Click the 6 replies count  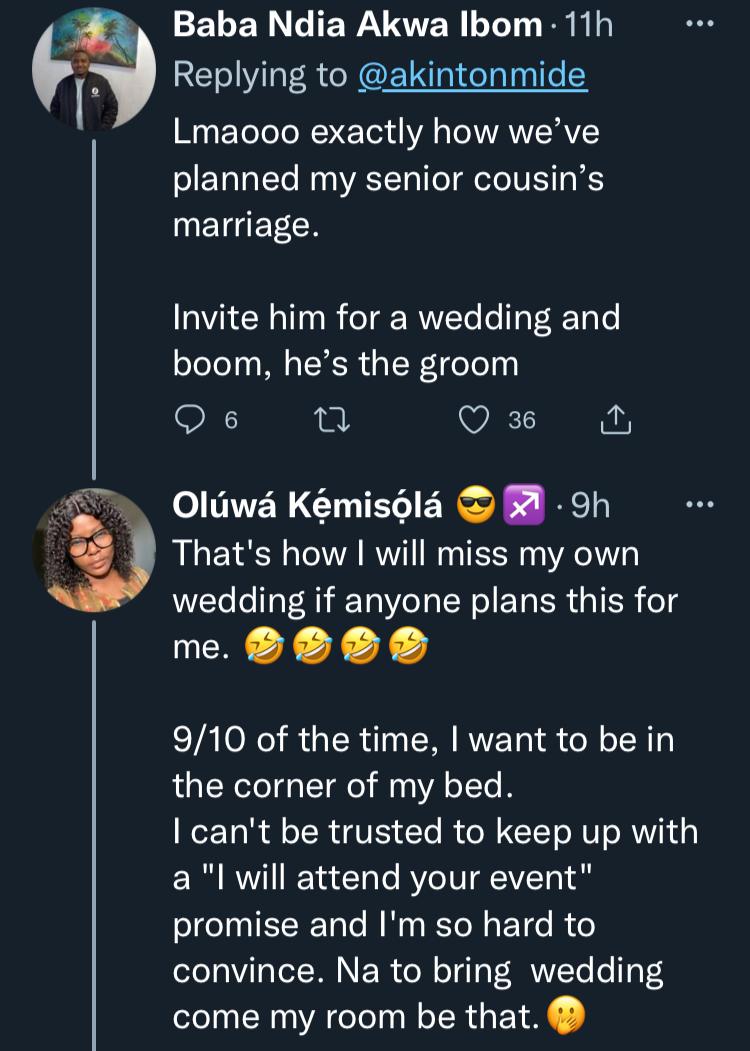[230, 421]
